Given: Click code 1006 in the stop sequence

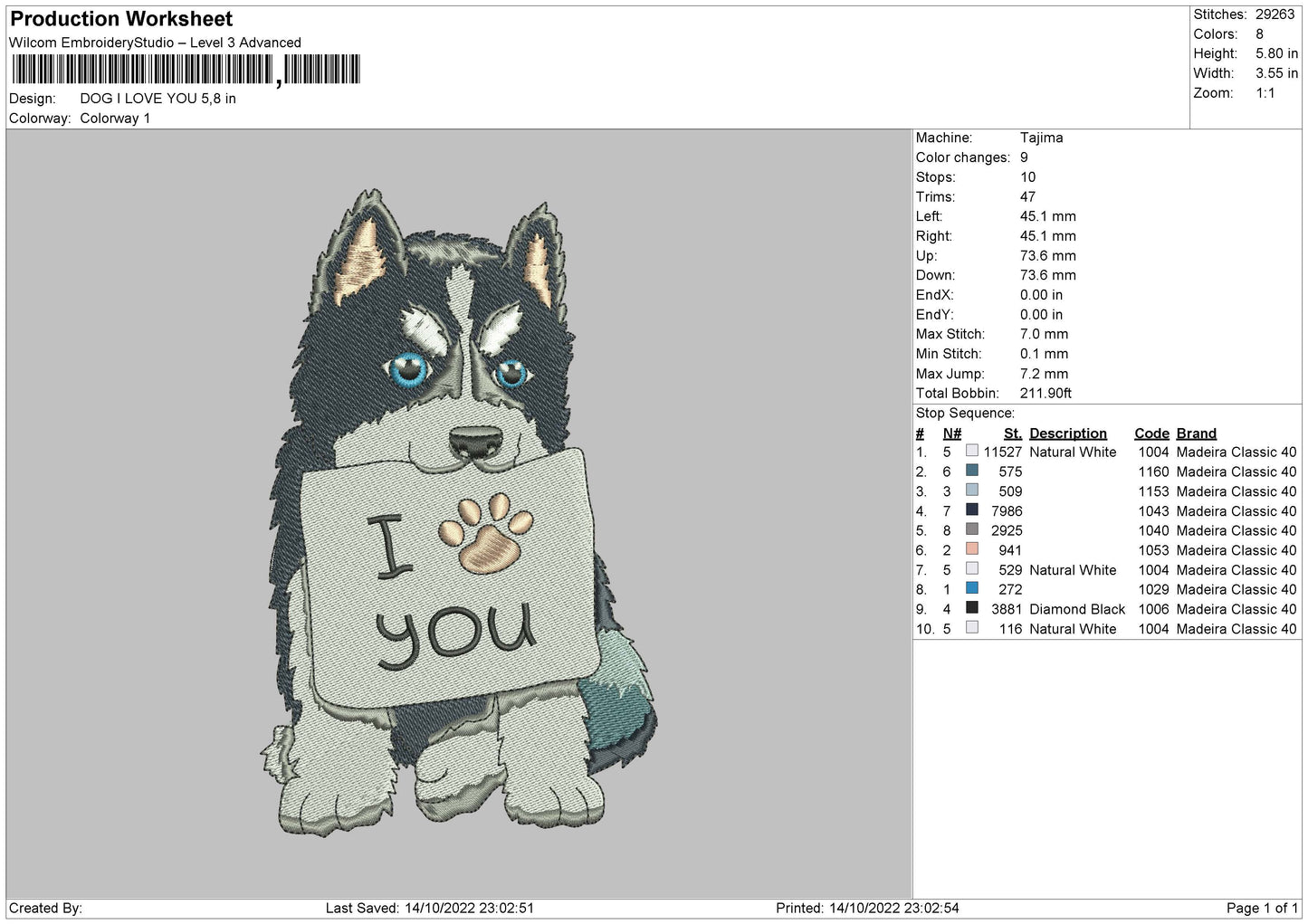Looking at the screenshot, I should click(x=1153, y=610).
